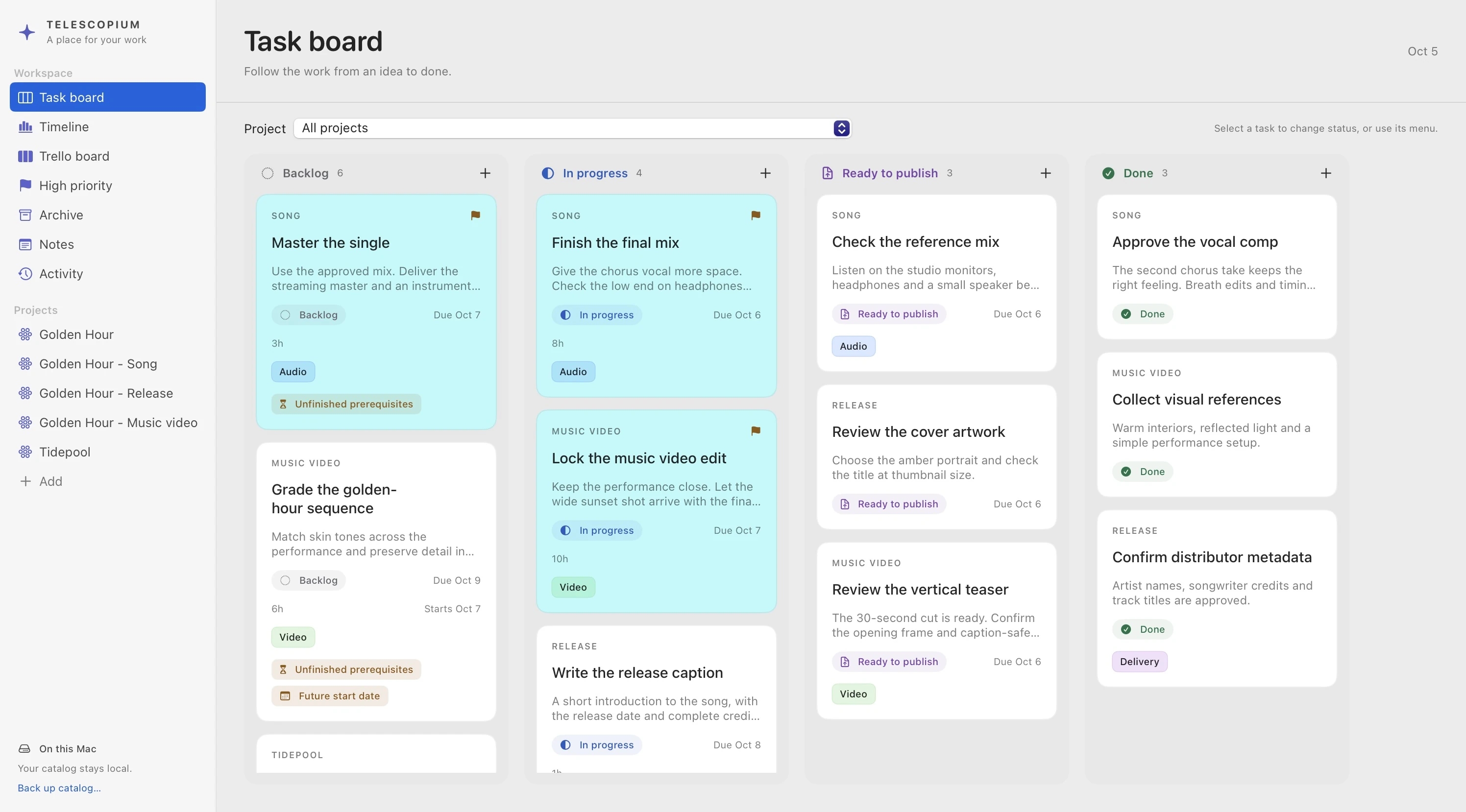Viewport: 1466px width, 812px height.
Task: Click the Video tag on Review the vertical teaser
Action: pos(853,693)
